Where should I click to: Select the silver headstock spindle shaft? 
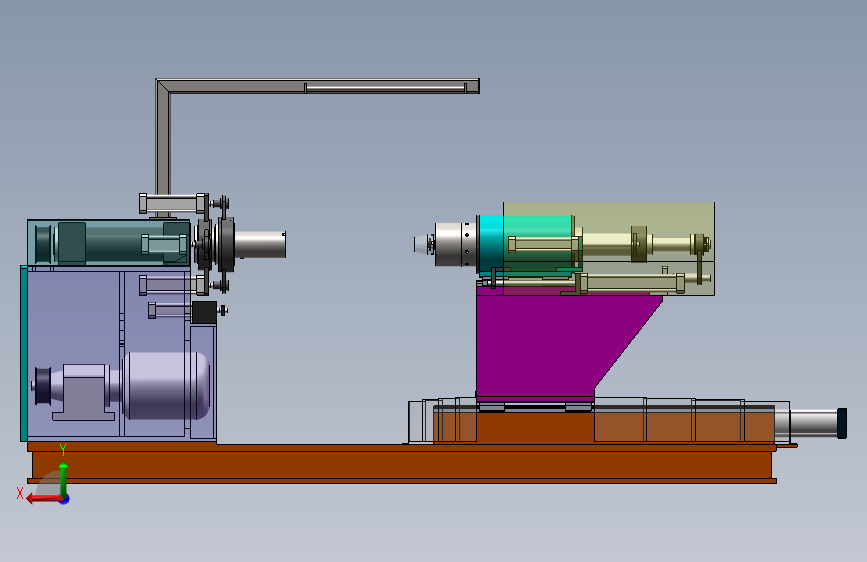click(x=260, y=244)
